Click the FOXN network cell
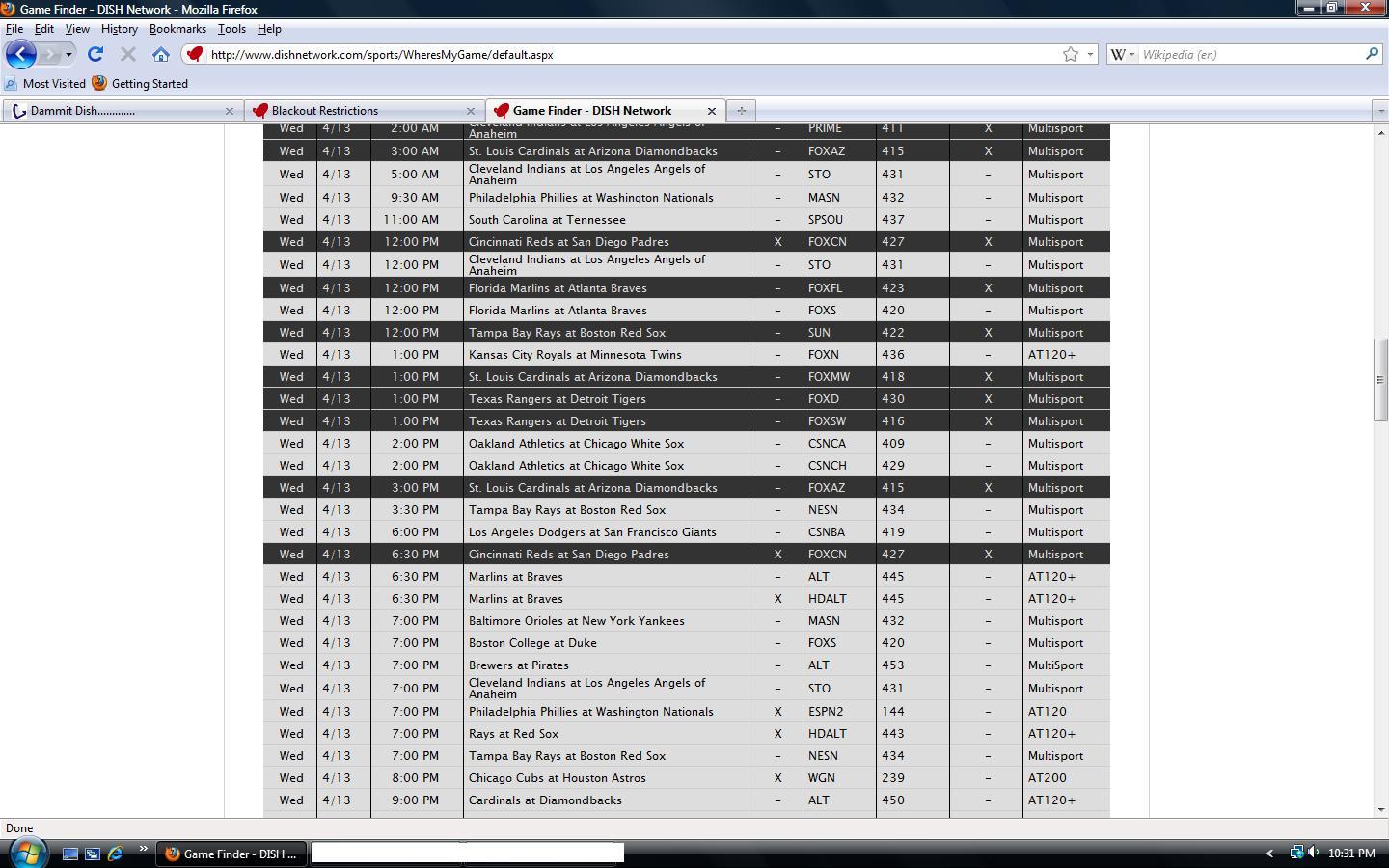This screenshot has width=1389, height=868. pyautogui.click(x=839, y=355)
